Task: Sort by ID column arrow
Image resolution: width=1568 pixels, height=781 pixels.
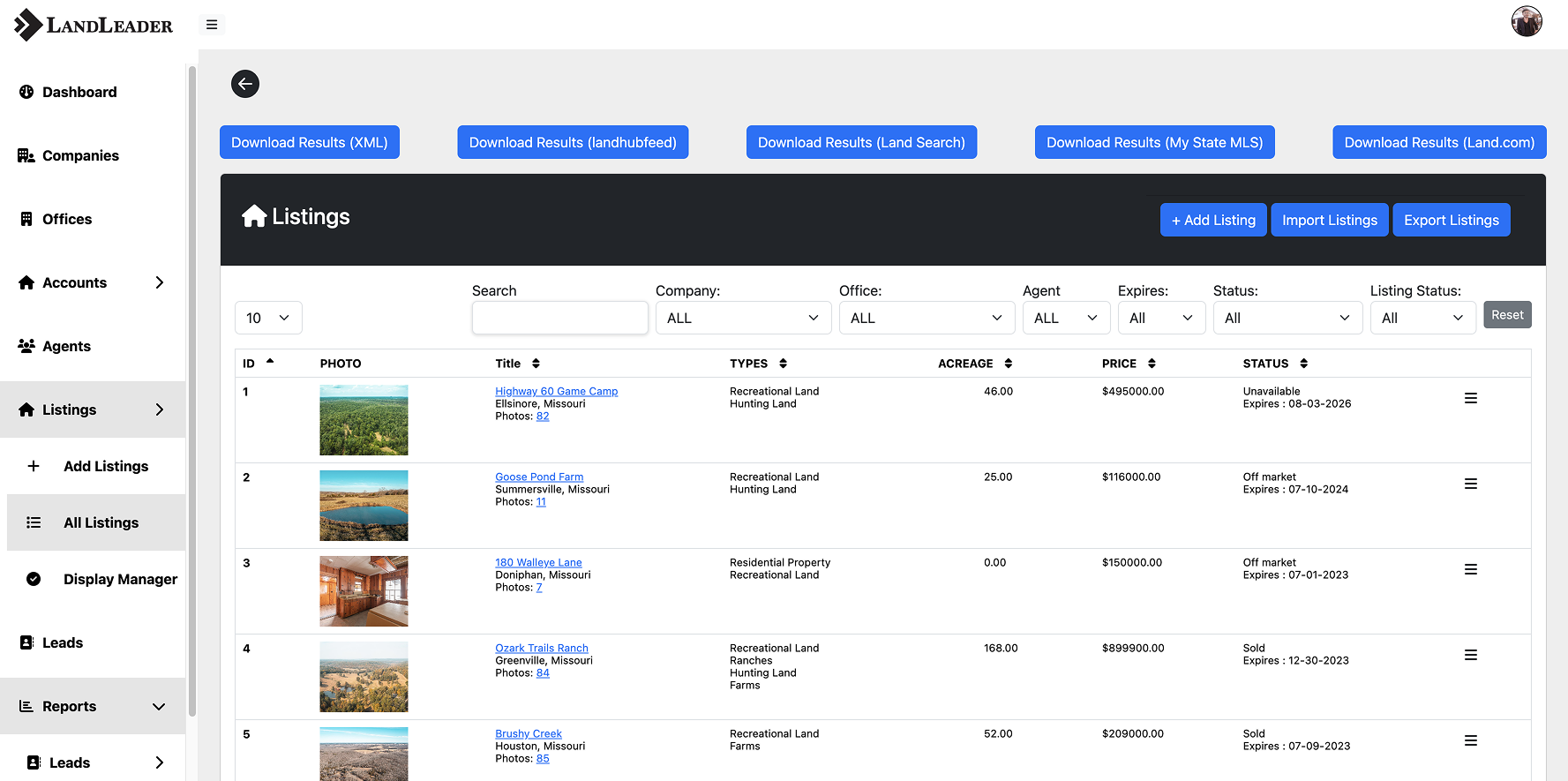Action: coord(270,361)
